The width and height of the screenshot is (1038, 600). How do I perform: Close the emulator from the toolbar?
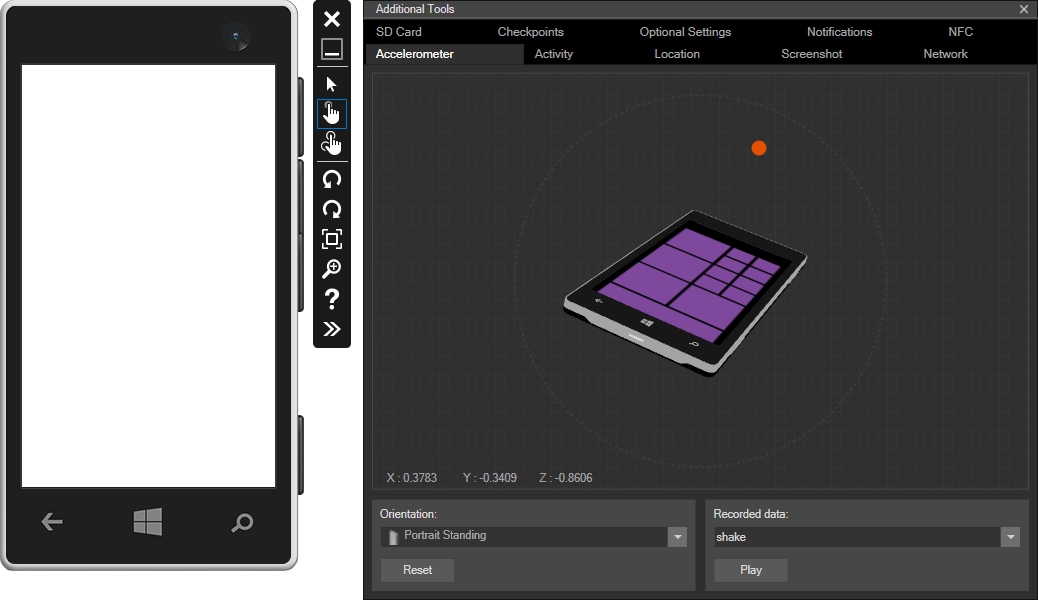(x=332, y=19)
